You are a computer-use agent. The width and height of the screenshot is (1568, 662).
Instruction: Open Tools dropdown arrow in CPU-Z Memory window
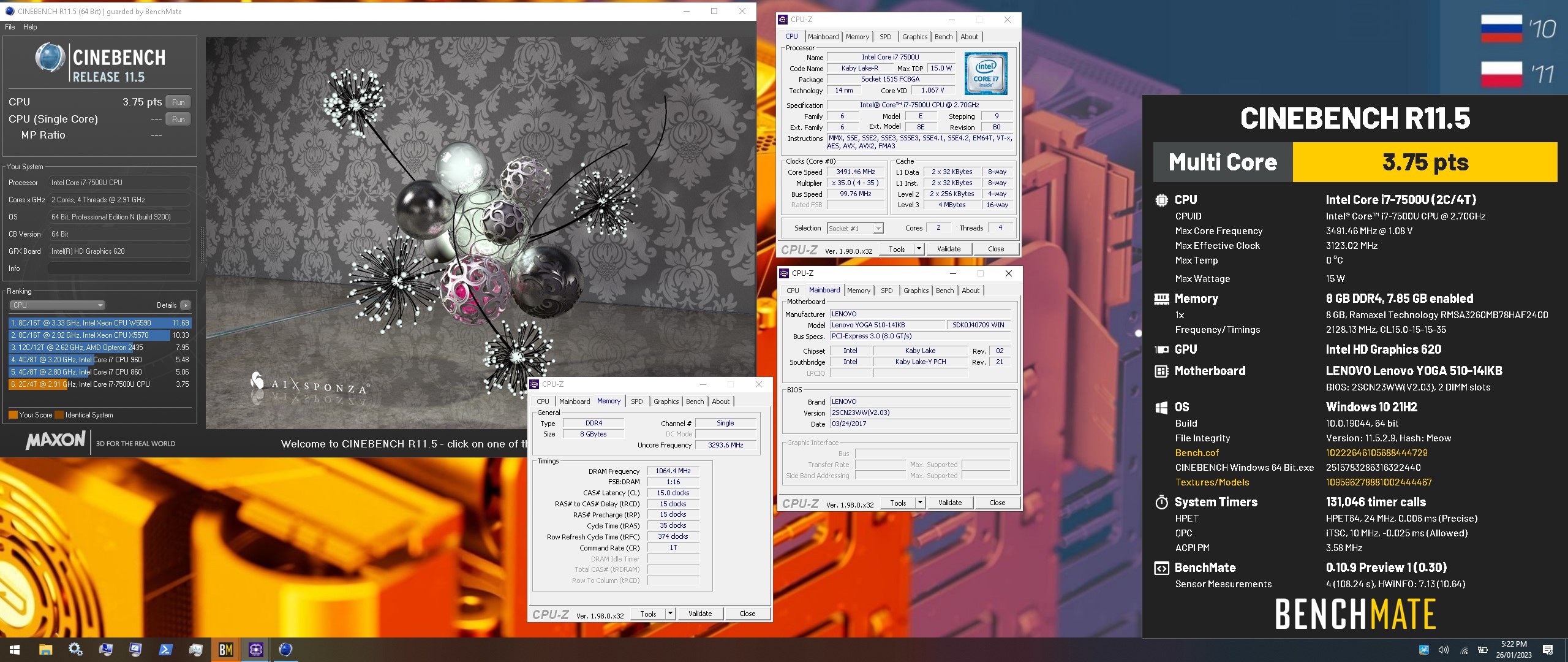coord(670,614)
